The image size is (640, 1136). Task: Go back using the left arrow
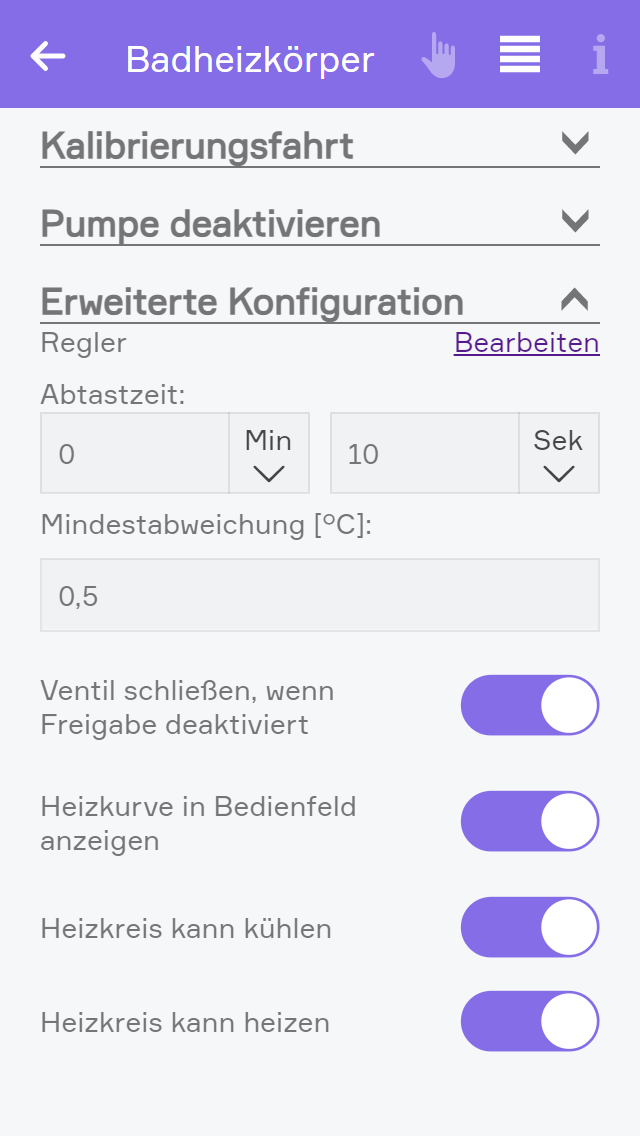pos(48,56)
